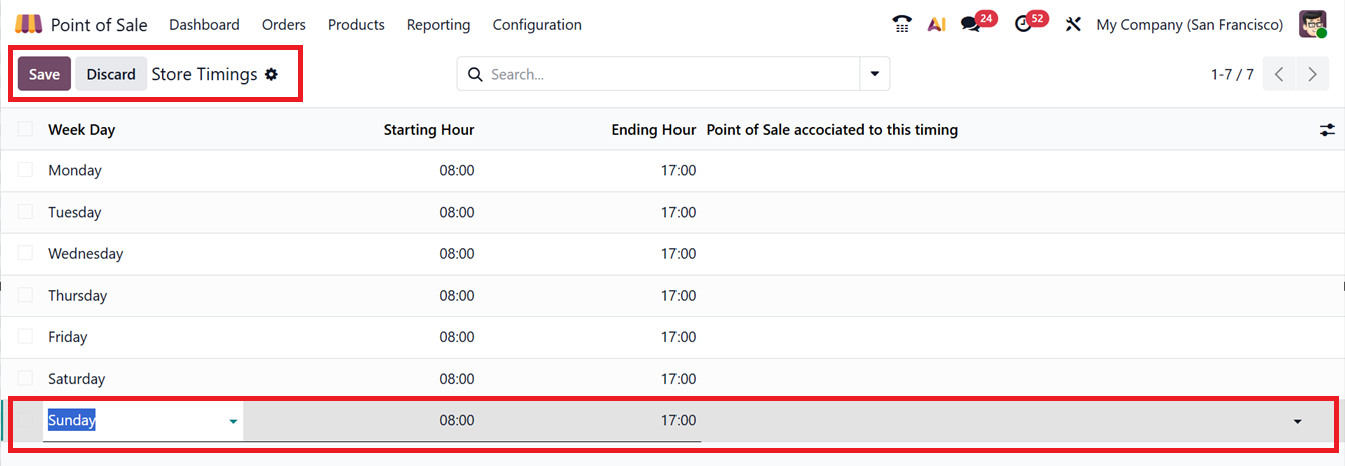
Task: Open activities clock icon with 52 badge
Action: click(1023, 24)
